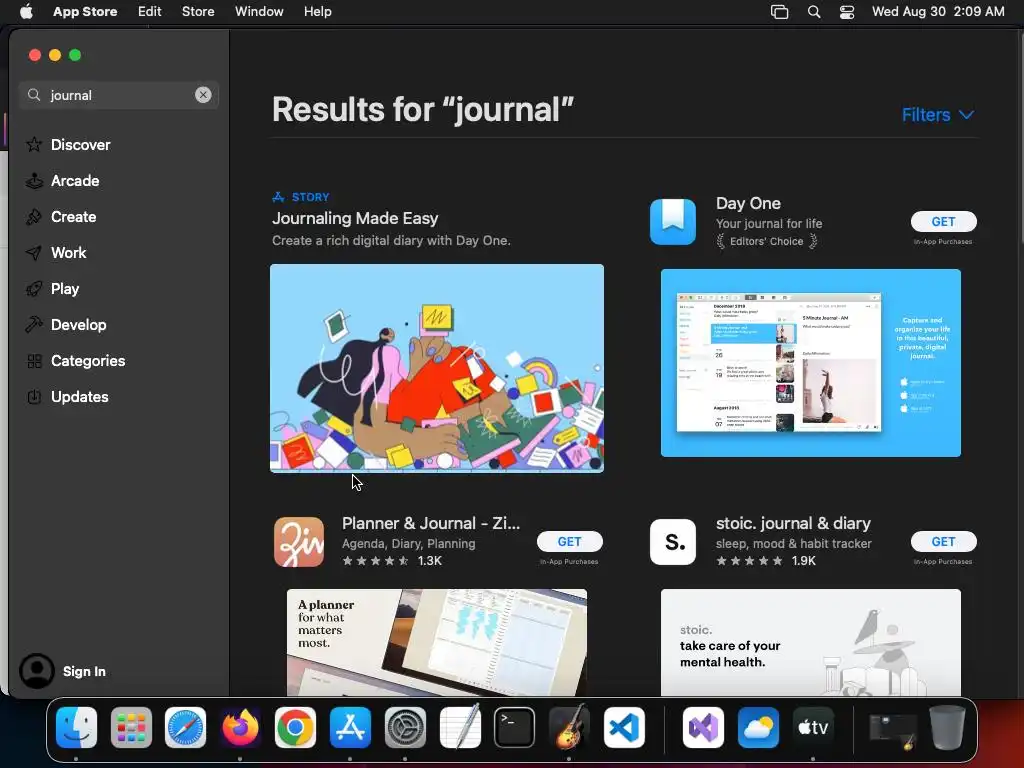Image resolution: width=1024 pixels, height=768 pixels.
Task: Open Spotlight search in menu bar
Action: tap(814, 12)
